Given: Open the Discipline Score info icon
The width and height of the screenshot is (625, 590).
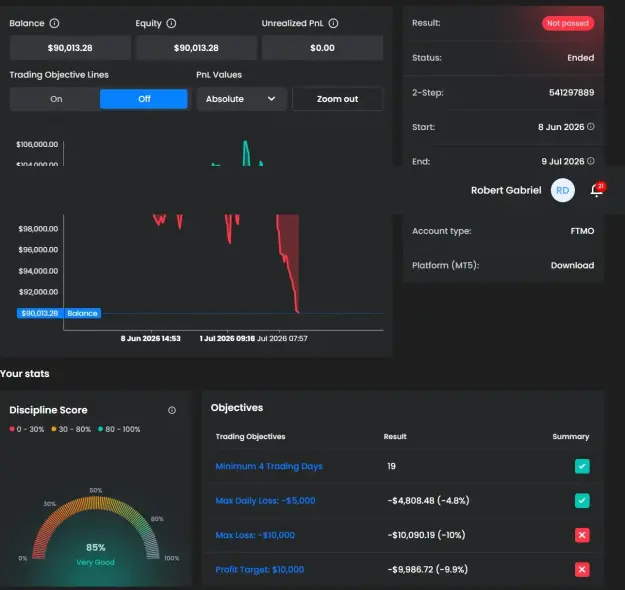Looking at the screenshot, I should click(172, 410).
